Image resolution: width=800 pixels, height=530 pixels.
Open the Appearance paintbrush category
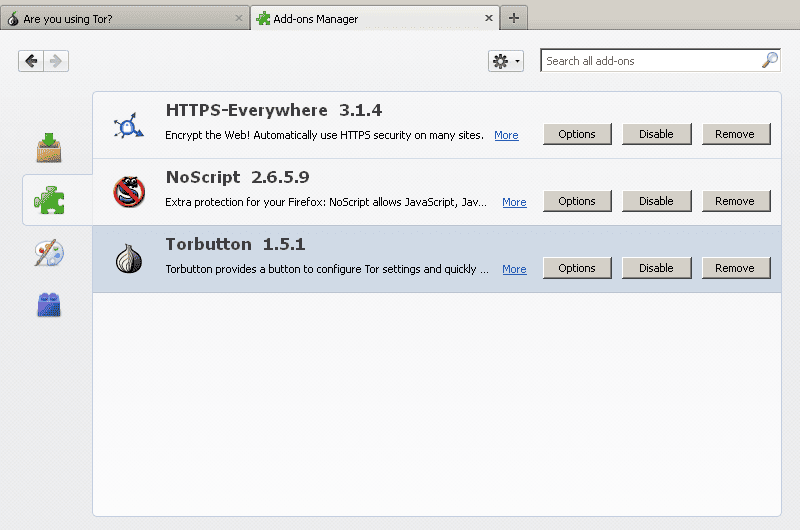49,253
